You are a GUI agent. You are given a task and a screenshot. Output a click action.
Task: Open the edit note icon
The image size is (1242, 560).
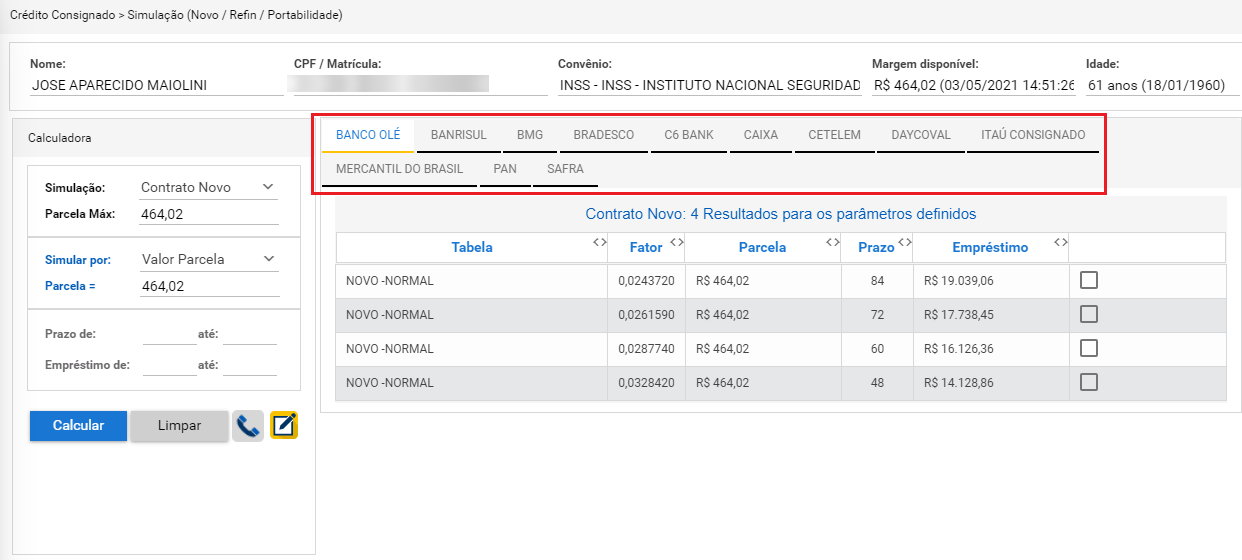284,426
